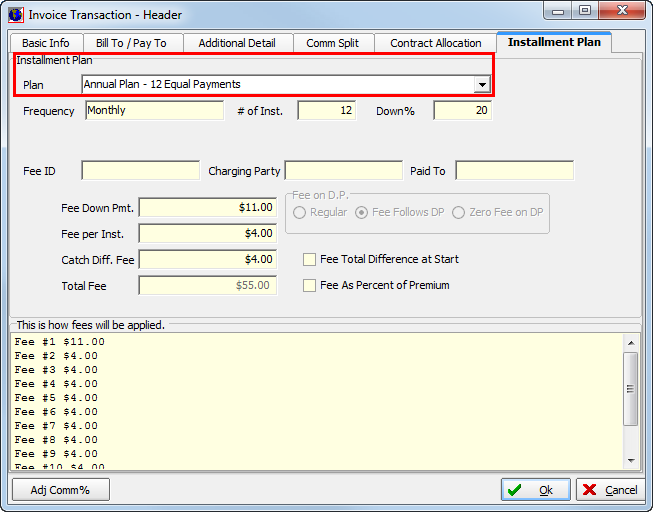
Task: Toggle Fee As Percent of Premium checkbox
Action: pos(310,285)
